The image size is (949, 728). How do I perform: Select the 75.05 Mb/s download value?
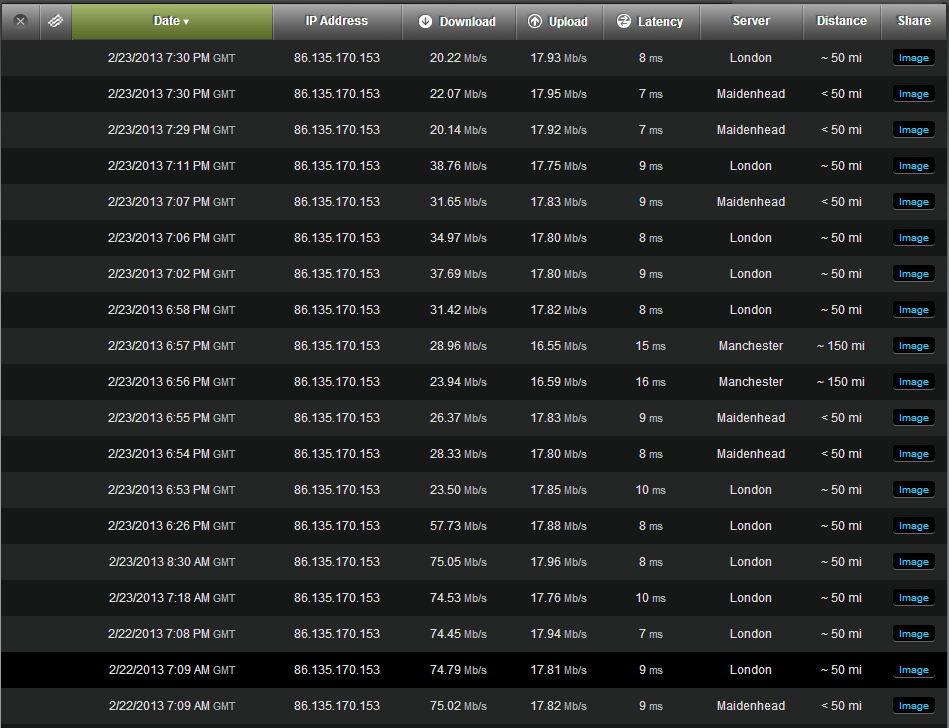click(x=458, y=562)
